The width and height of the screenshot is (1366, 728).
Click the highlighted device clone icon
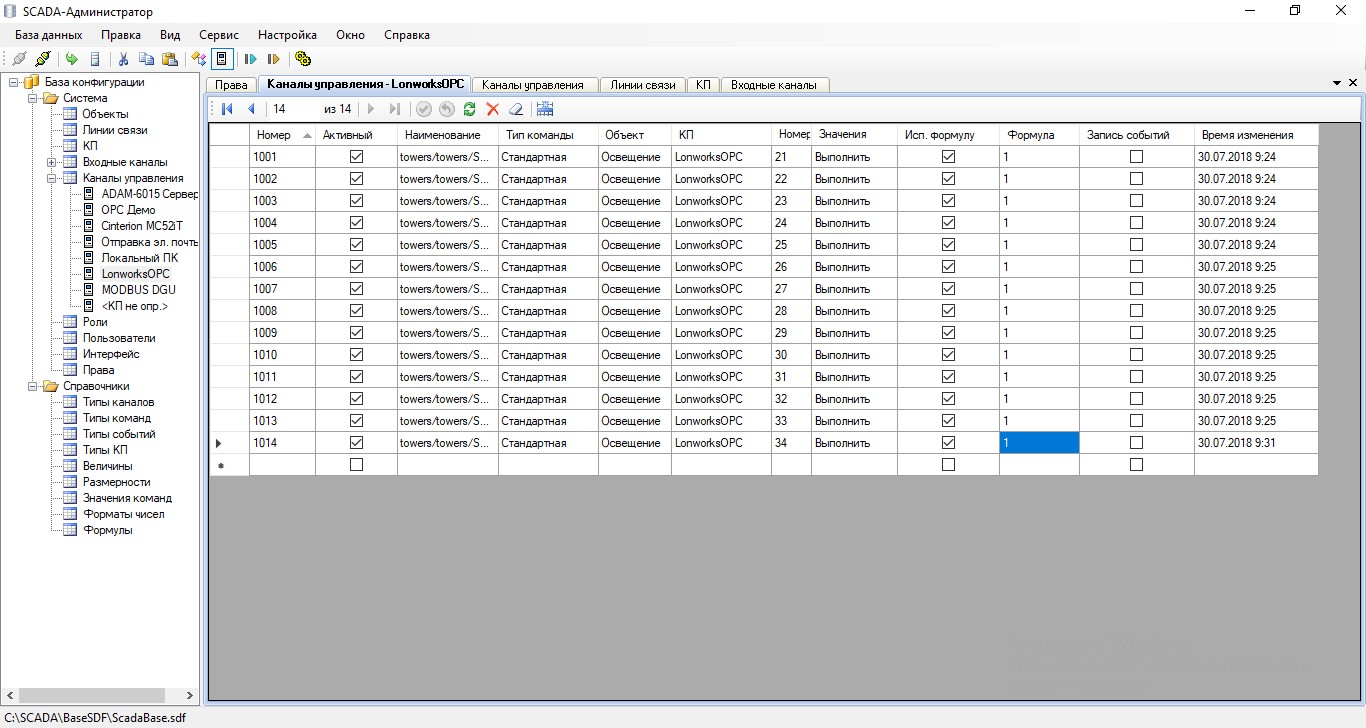[222, 59]
